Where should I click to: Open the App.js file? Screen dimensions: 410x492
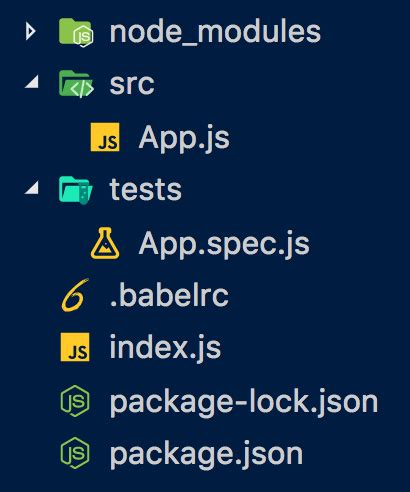(x=184, y=137)
